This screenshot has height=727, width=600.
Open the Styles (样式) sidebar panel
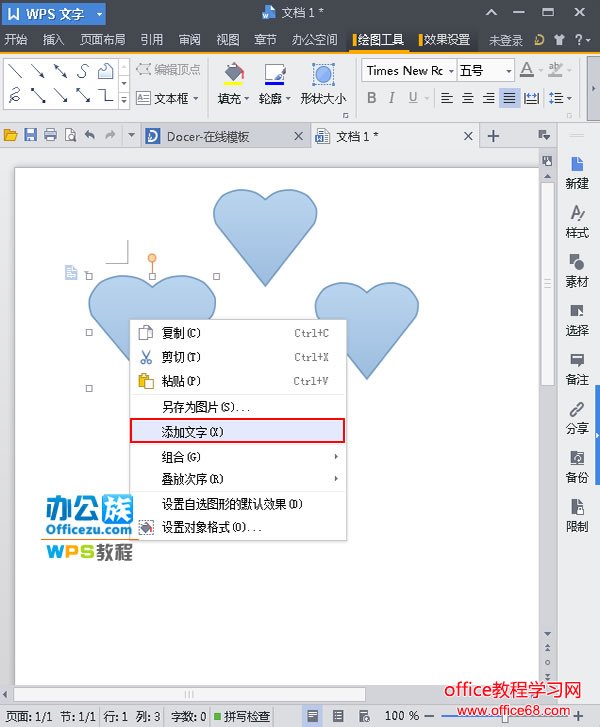coord(577,220)
